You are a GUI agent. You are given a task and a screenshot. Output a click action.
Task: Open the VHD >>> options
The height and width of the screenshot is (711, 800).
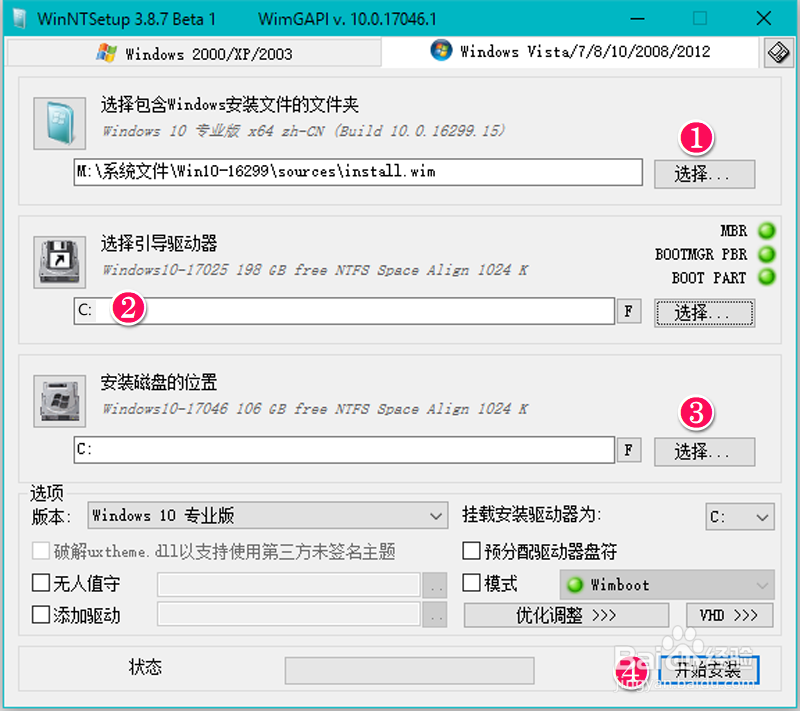(730, 615)
